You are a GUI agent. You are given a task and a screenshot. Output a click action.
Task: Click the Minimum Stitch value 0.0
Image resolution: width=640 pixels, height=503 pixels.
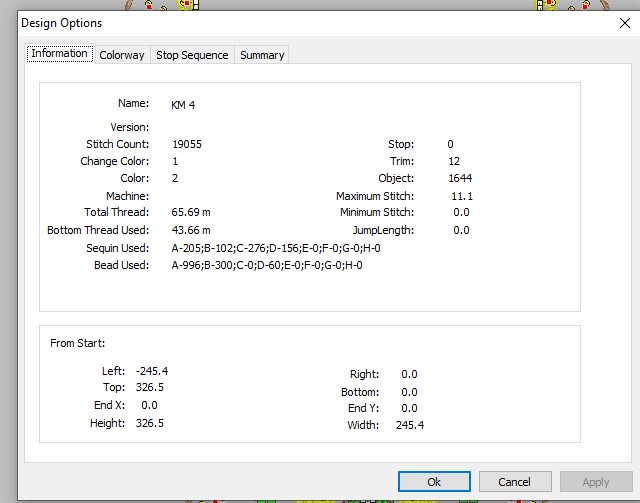point(461,212)
